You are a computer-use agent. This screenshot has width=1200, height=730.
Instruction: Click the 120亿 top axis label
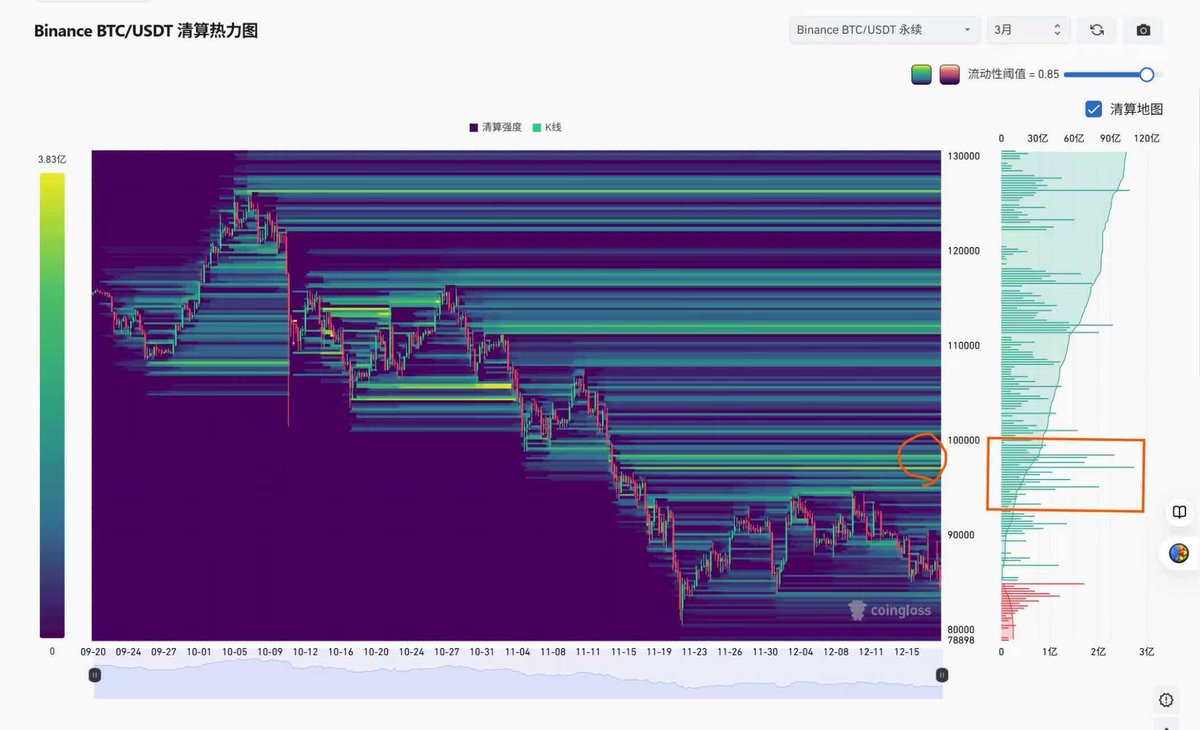(x=1148, y=138)
